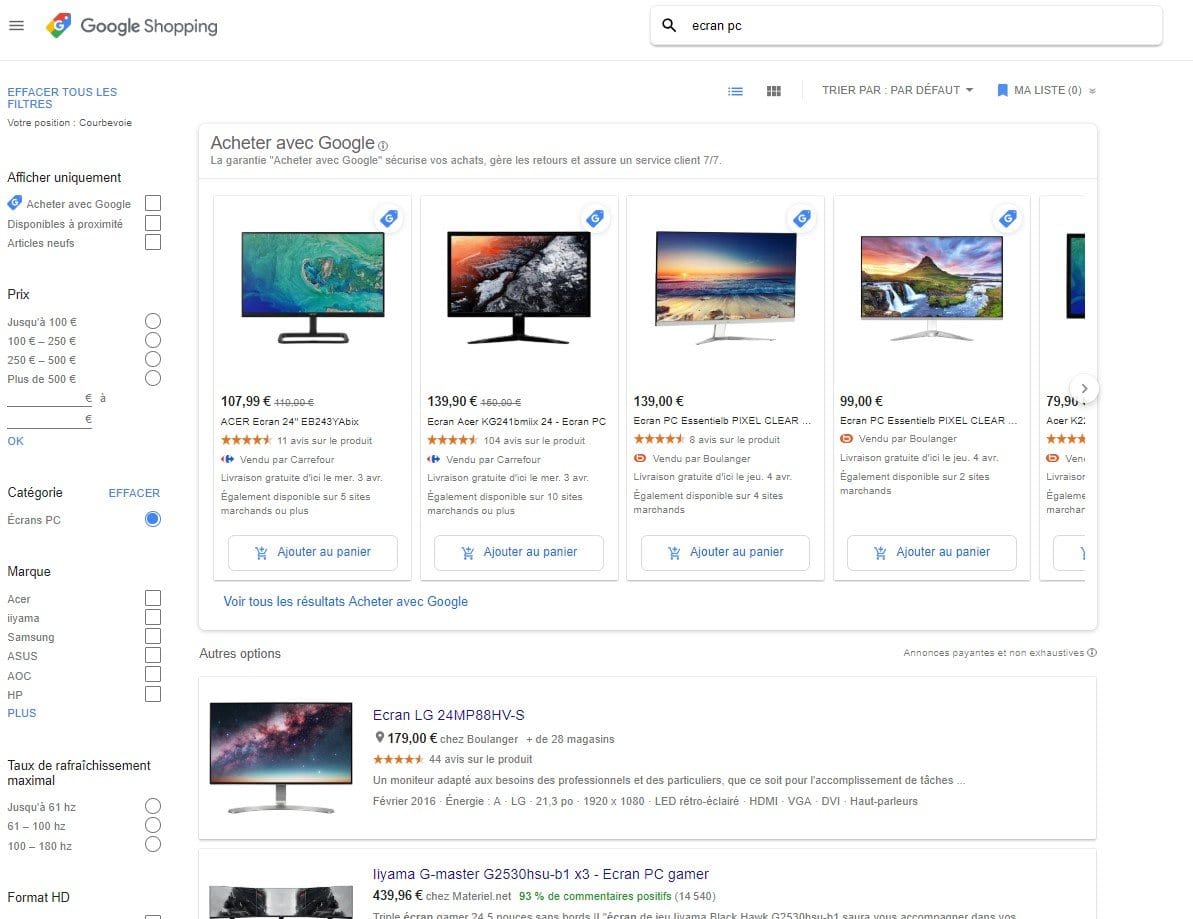The height and width of the screenshot is (919, 1193).
Task: Check Articles neufs filter
Action: [x=153, y=242]
